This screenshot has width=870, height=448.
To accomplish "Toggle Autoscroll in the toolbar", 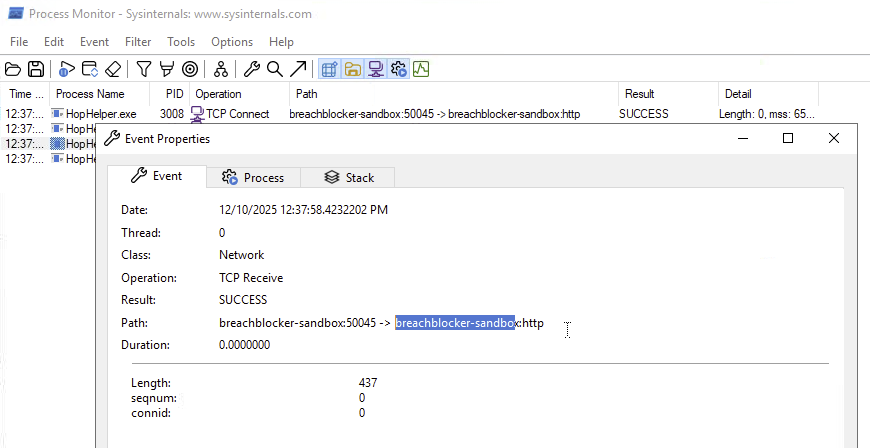I will (90, 69).
